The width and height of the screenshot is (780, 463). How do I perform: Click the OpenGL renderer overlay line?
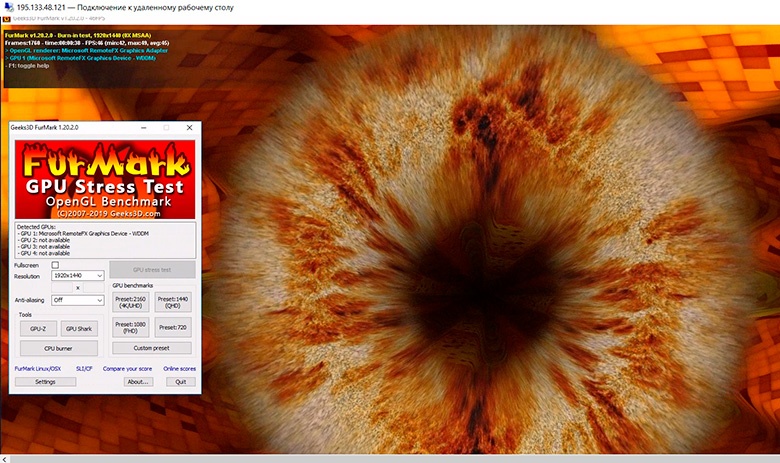coord(87,50)
